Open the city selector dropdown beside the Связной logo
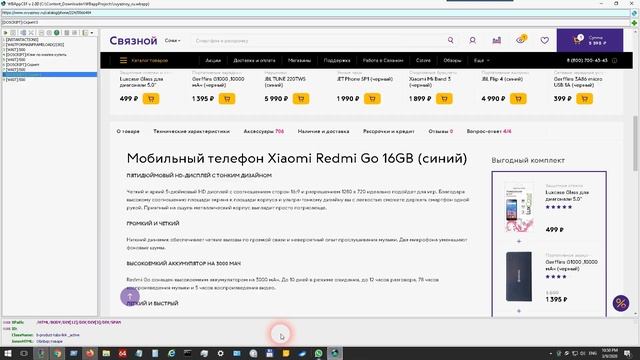640x360 pixels. coord(173,40)
